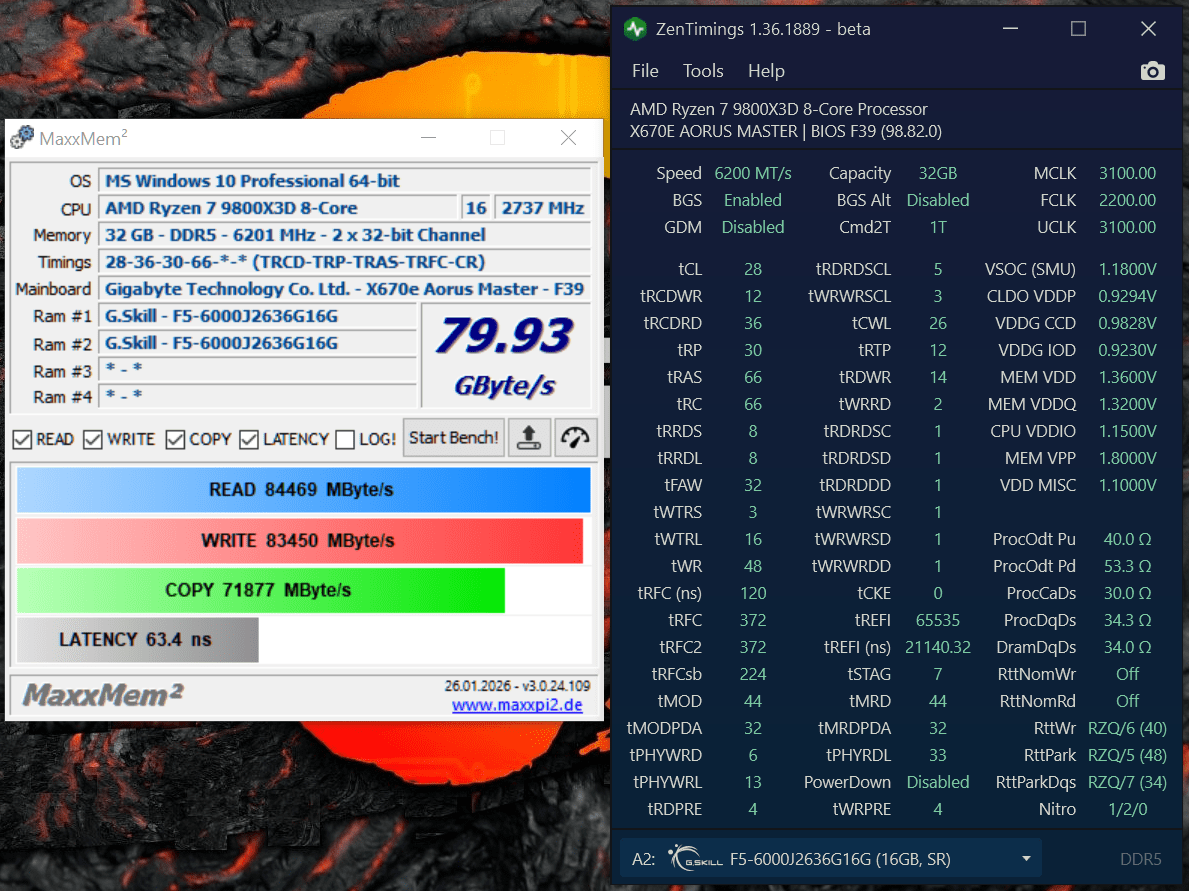Viewport: 1189px width, 891px height.
Task: Click the WRITE 83450 MByte/s bar
Action: pyautogui.click(x=300, y=541)
